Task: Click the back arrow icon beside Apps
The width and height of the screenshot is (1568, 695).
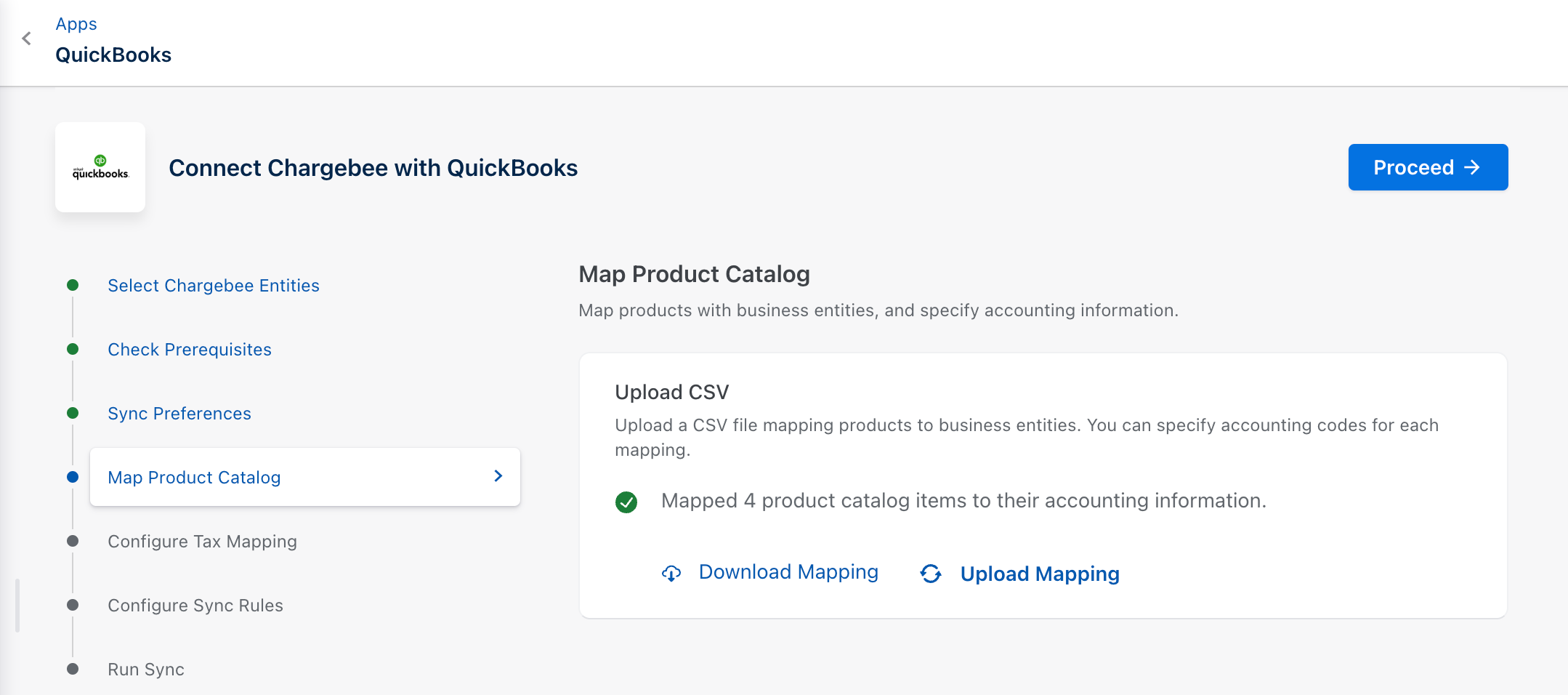Action: pos(27,39)
